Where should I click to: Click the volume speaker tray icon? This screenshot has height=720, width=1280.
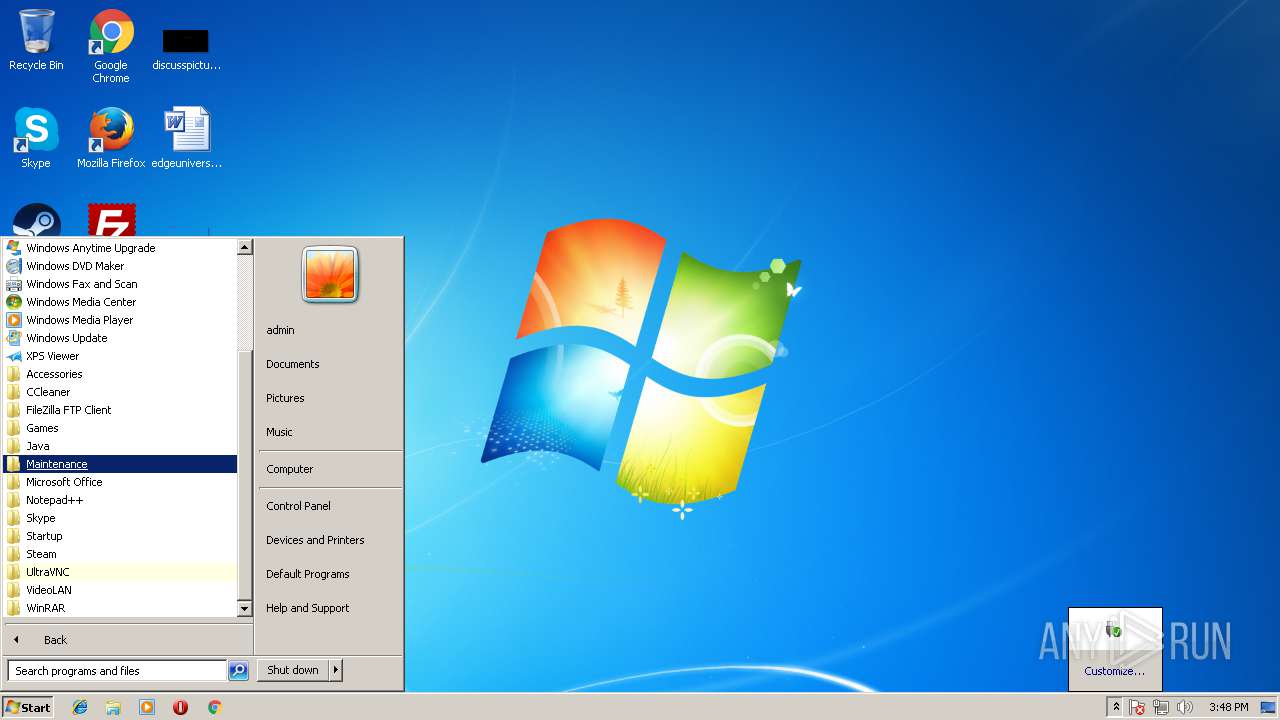[1185, 707]
